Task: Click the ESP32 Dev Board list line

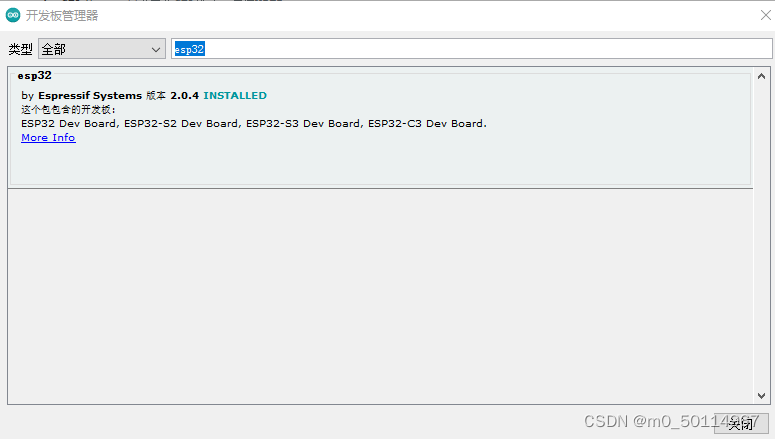Action: click(254, 124)
